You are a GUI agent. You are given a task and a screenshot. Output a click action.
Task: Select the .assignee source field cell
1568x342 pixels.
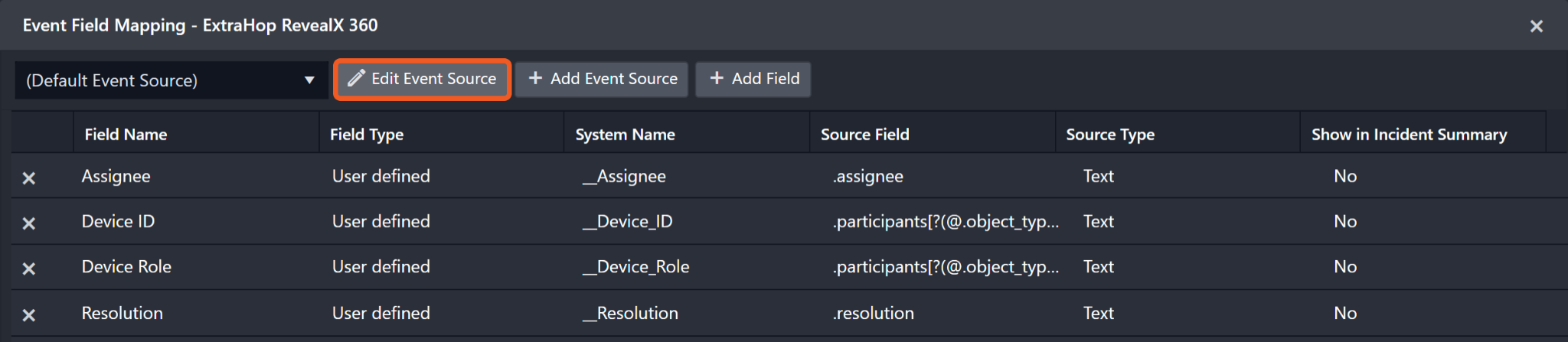[868, 177]
